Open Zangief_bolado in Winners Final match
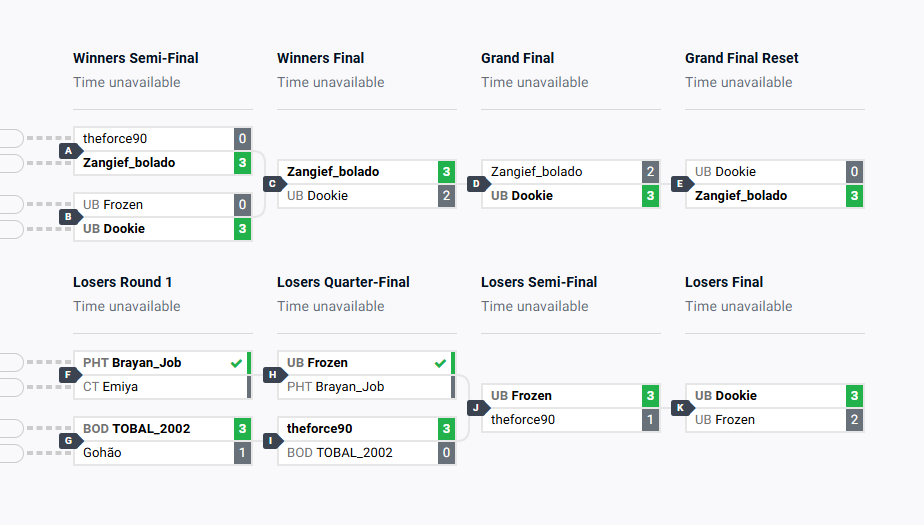The image size is (924, 525). [x=333, y=172]
